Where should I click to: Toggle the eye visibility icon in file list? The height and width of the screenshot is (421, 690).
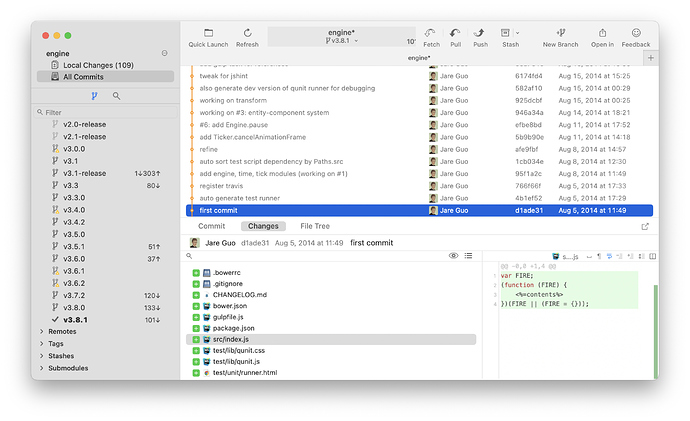click(453, 256)
